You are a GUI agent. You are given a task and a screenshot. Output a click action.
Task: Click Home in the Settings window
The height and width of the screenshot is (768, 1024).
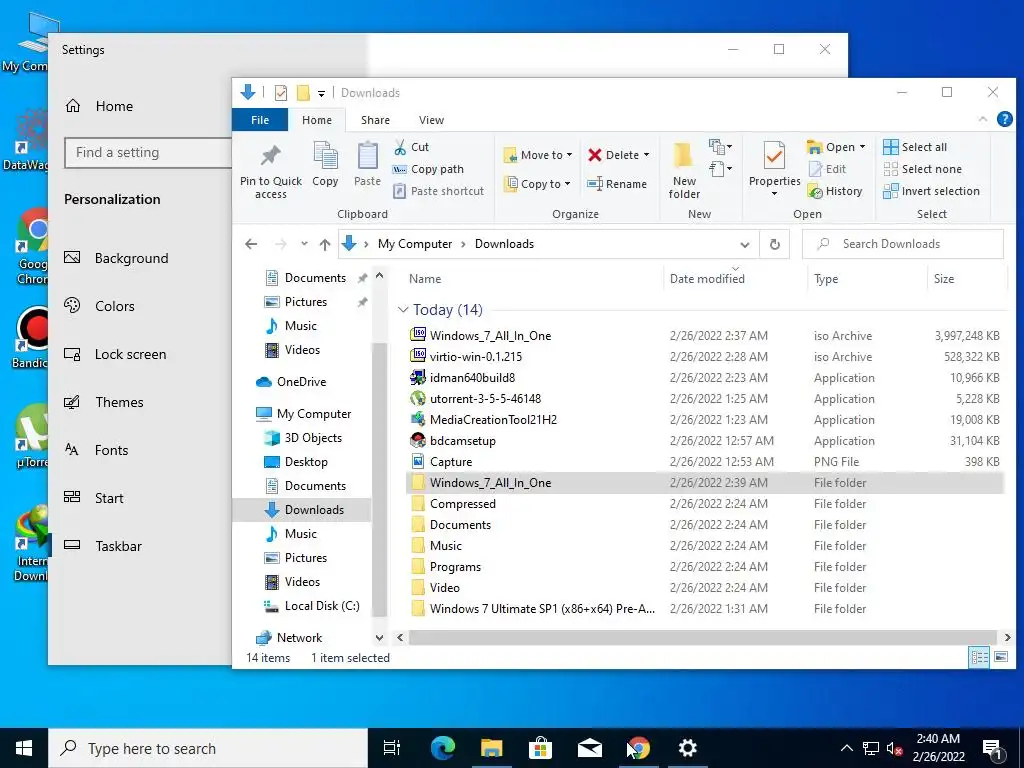[99, 106]
